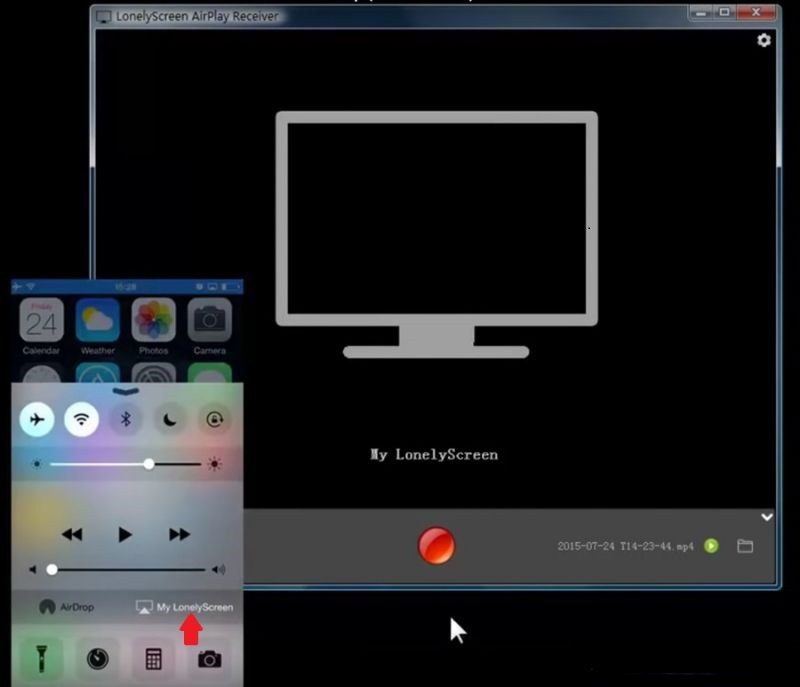Start recording with the red record button
800x687 pixels.
point(436,545)
